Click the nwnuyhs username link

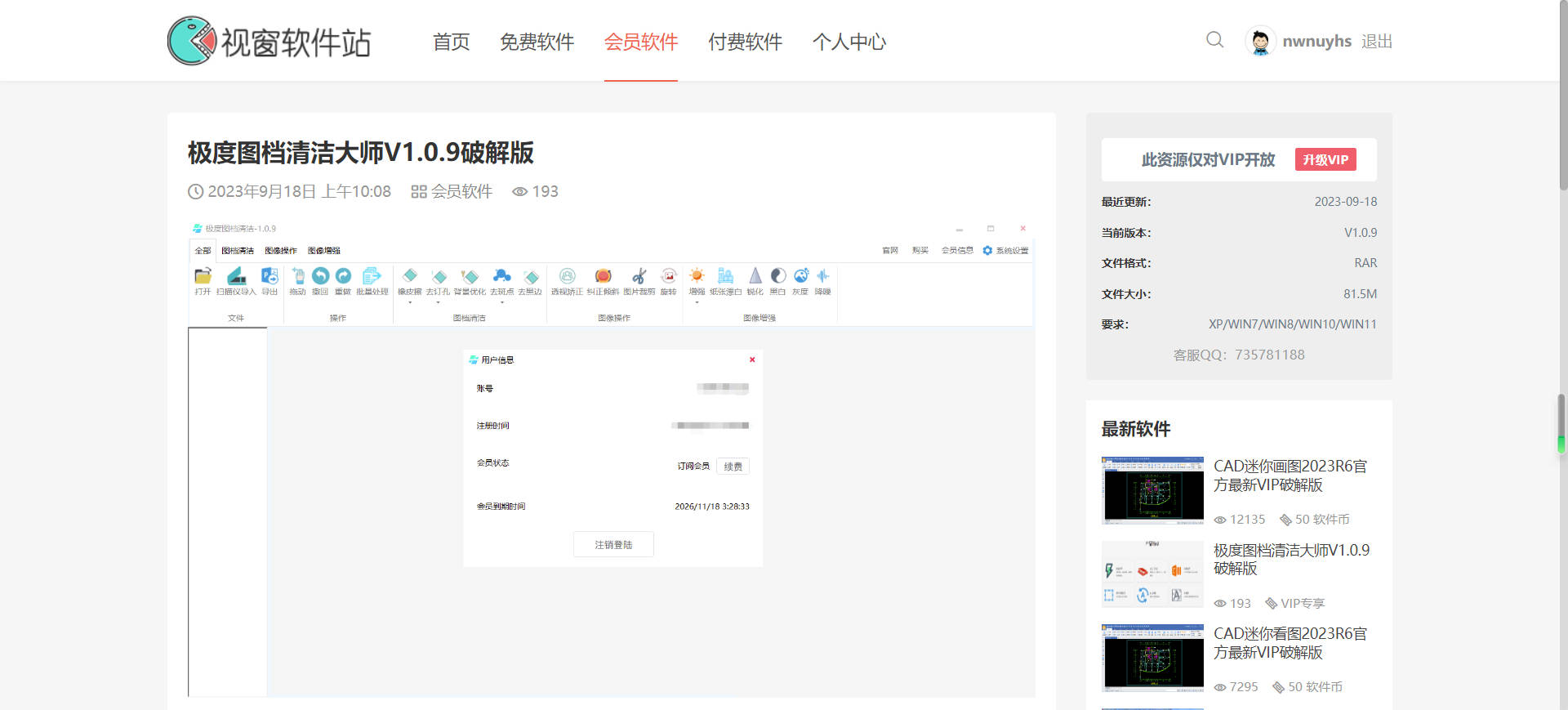coord(1316,41)
